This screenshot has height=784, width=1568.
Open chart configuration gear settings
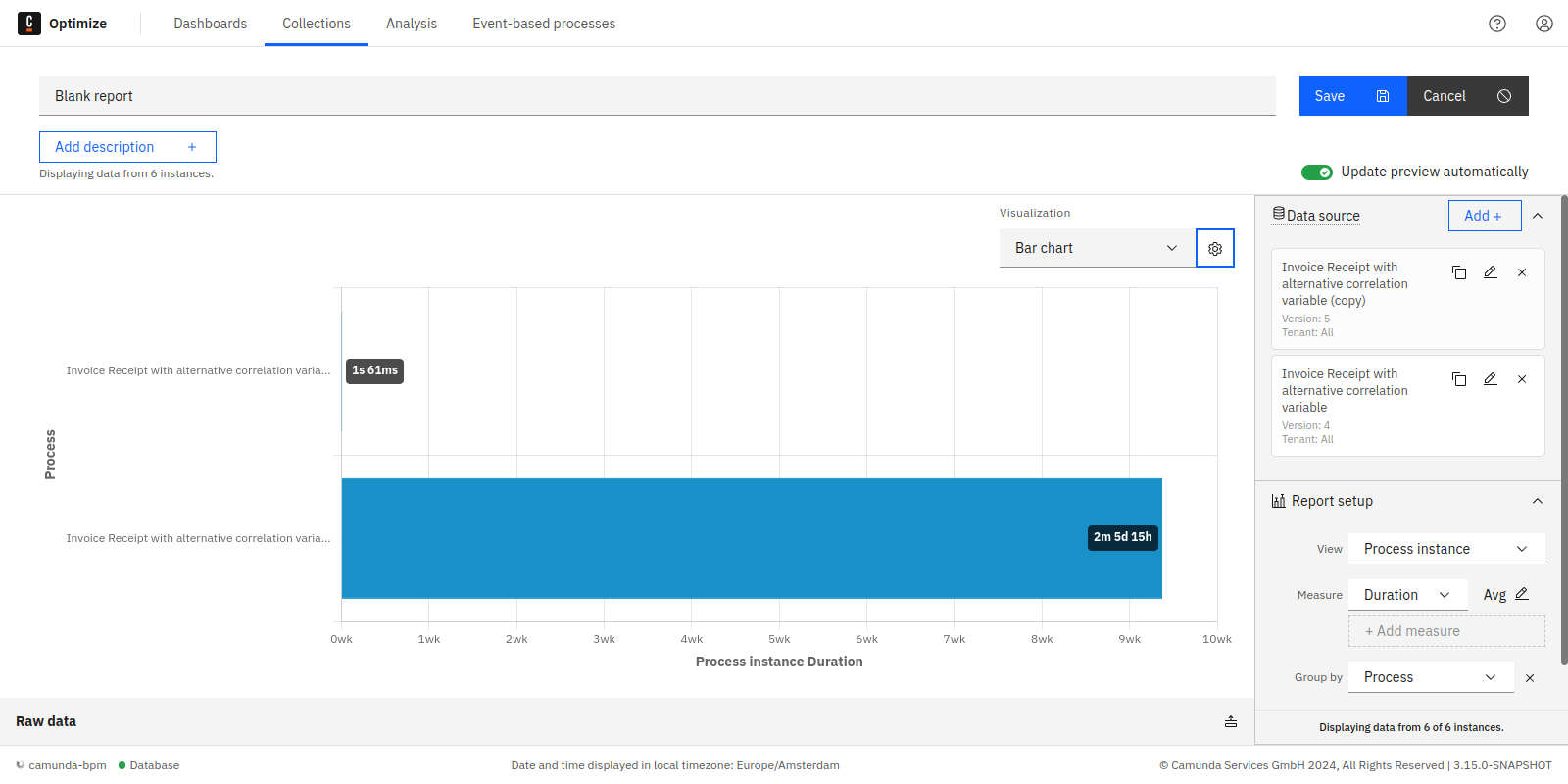tap(1215, 249)
